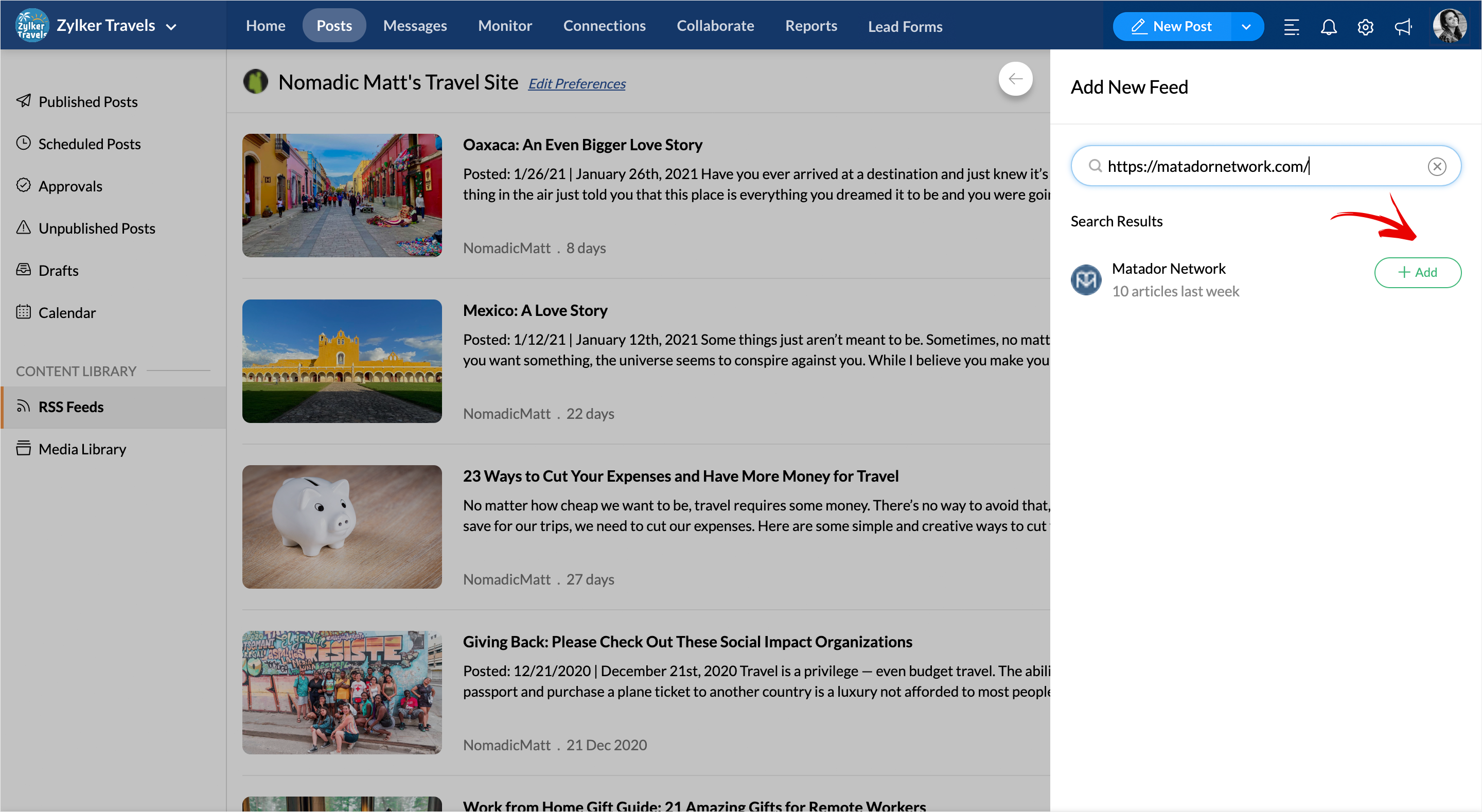
Task: Open the Calendar view
Action: click(x=67, y=312)
